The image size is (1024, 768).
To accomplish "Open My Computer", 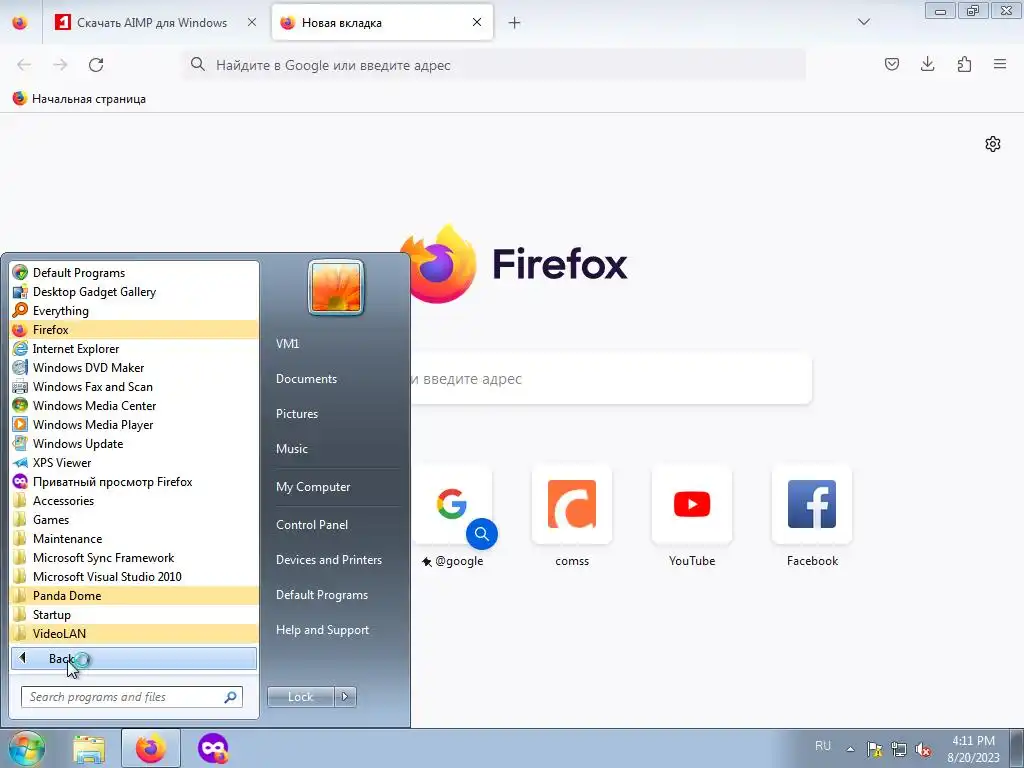I will pyautogui.click(x=313, y=487).
